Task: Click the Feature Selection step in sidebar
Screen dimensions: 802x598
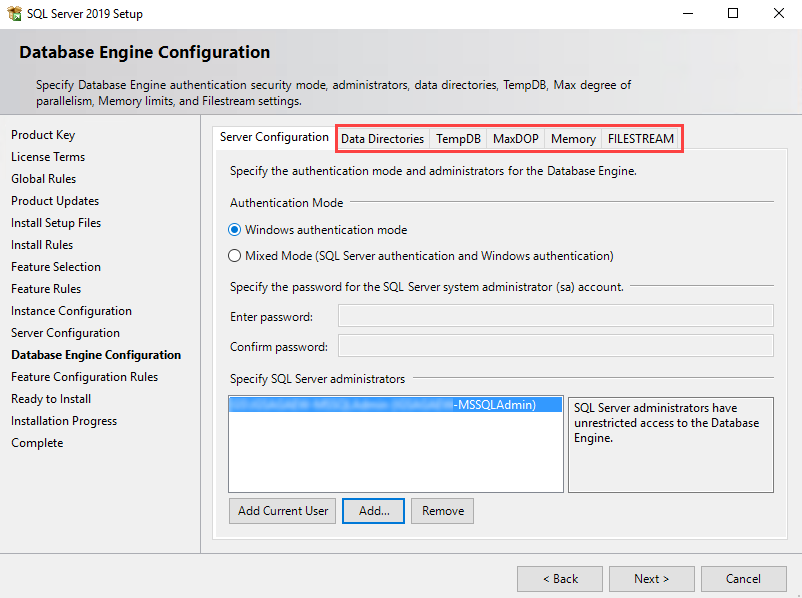Action: pyautogui.click(x=56, y=267)
